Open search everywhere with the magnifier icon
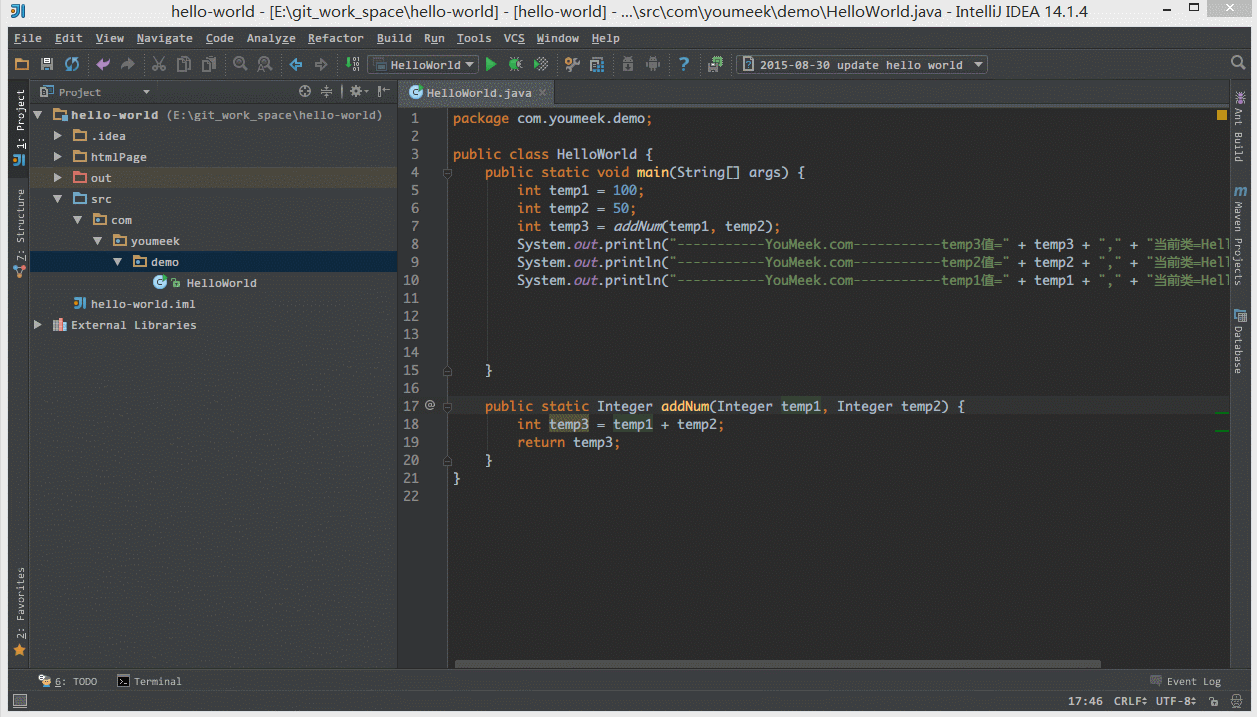The width and height of the screenshot is (1257, 717). pos(1238,61)
